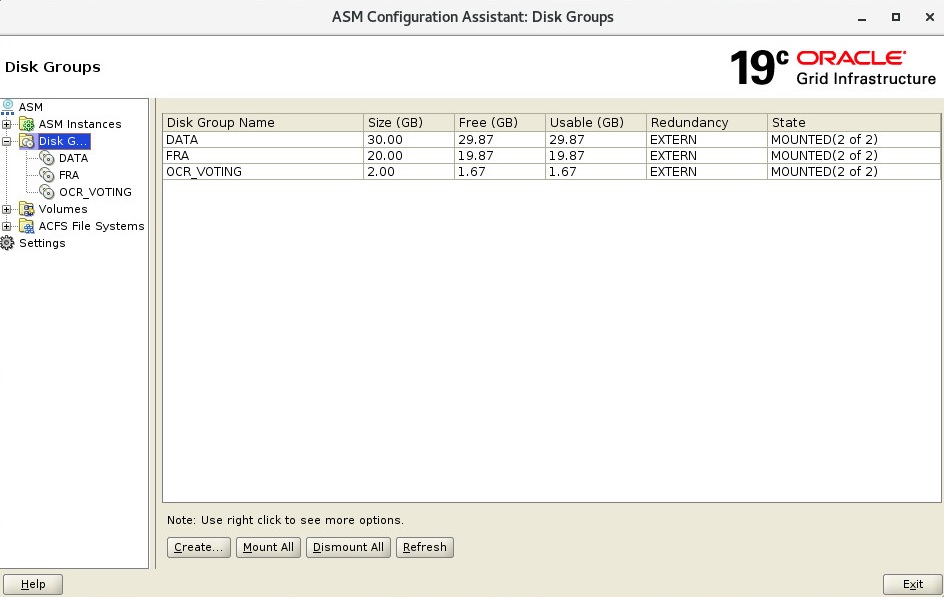The height and width of the screenshot is (597, 944).
Task: Click the FRA disk icon in tree
Action: pos(47,175)
